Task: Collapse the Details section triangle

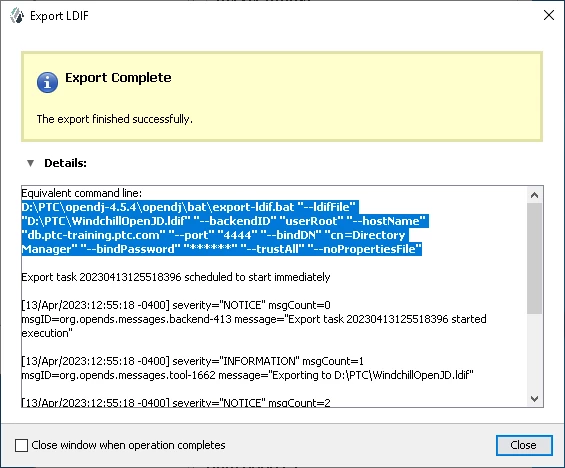Action: [31, 163]
